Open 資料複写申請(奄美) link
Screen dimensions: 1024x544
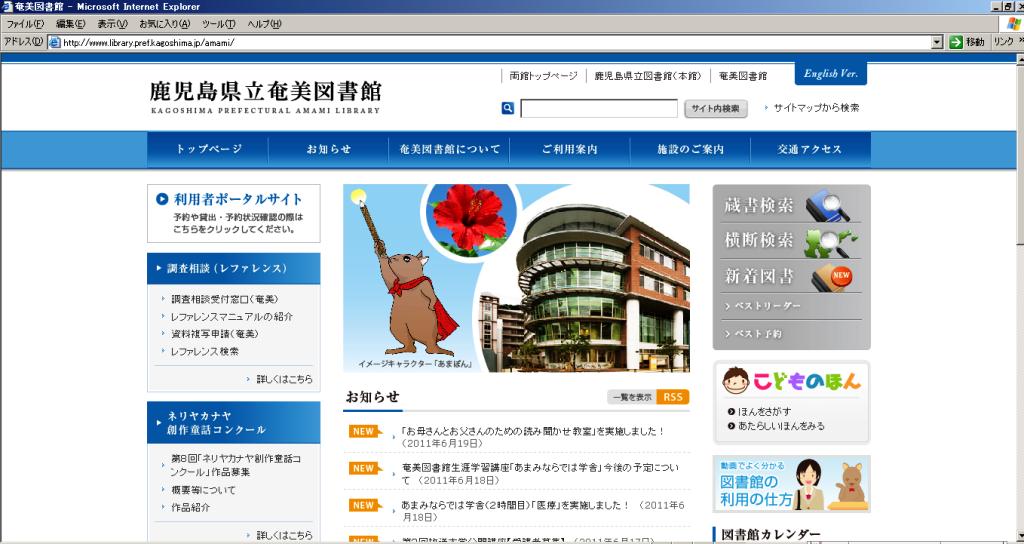215,334
